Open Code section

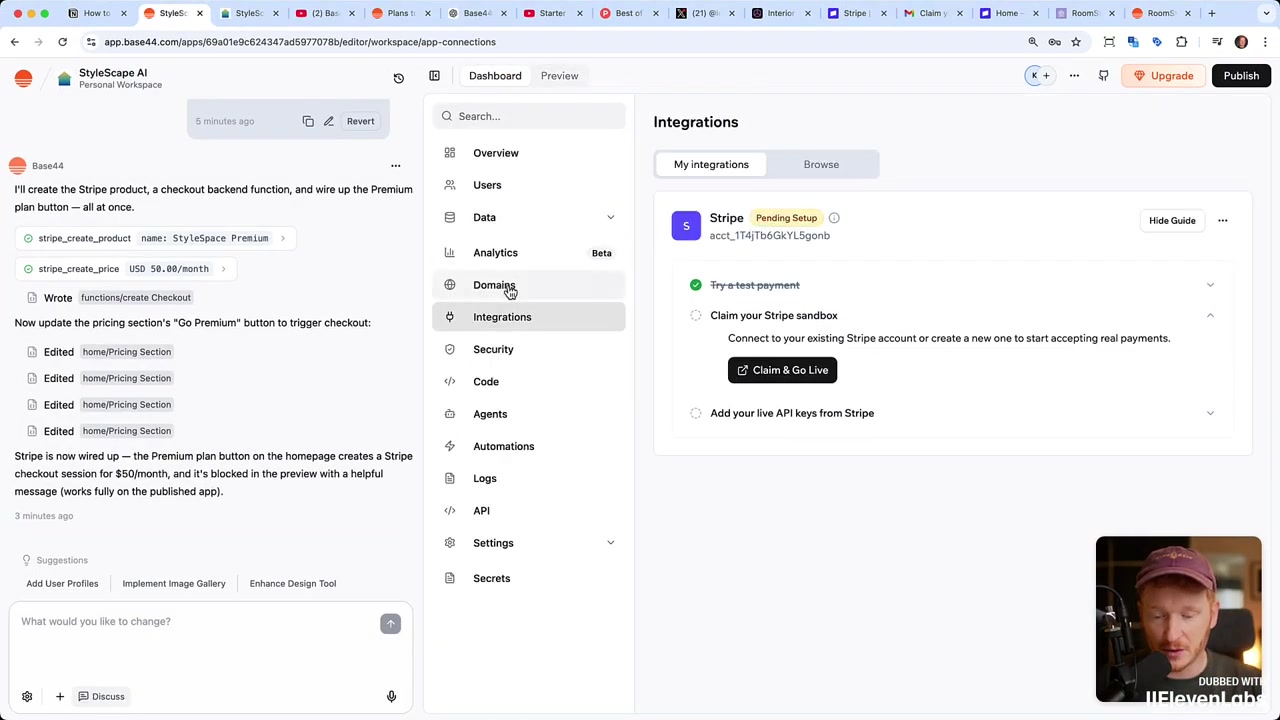(x=529, y=381)
